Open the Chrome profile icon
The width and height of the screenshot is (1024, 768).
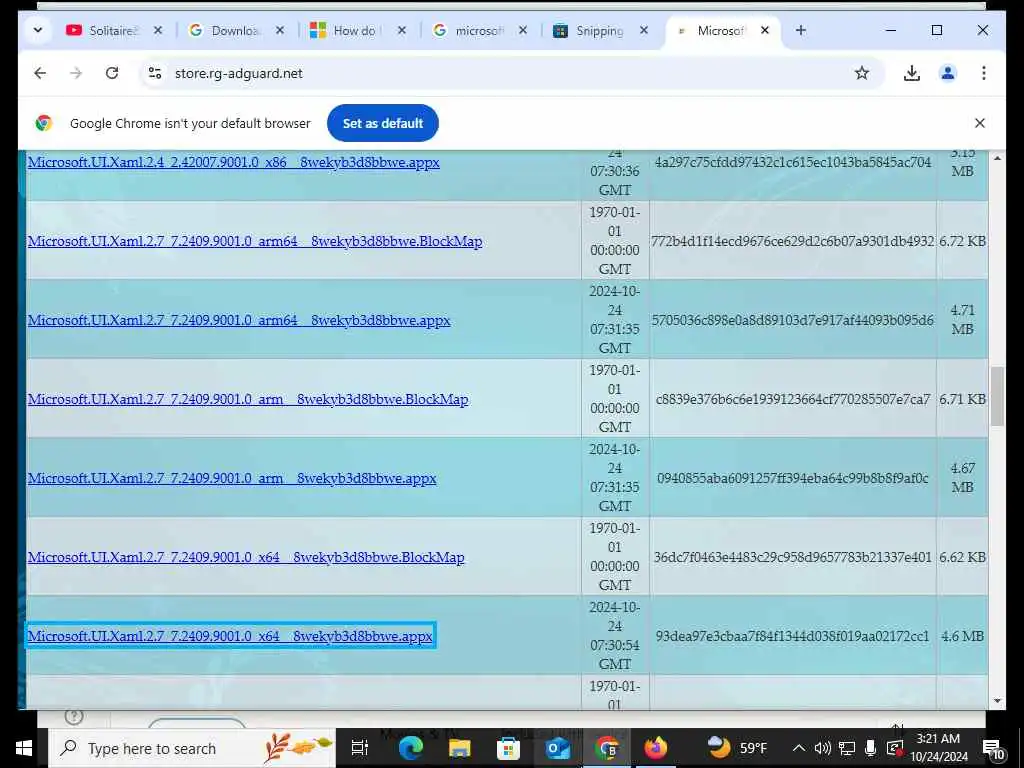pos(948,73)
